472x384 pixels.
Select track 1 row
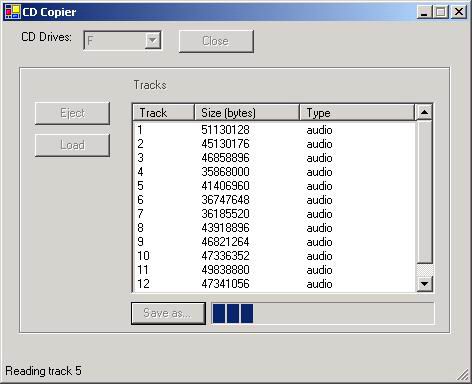[274, 130]
